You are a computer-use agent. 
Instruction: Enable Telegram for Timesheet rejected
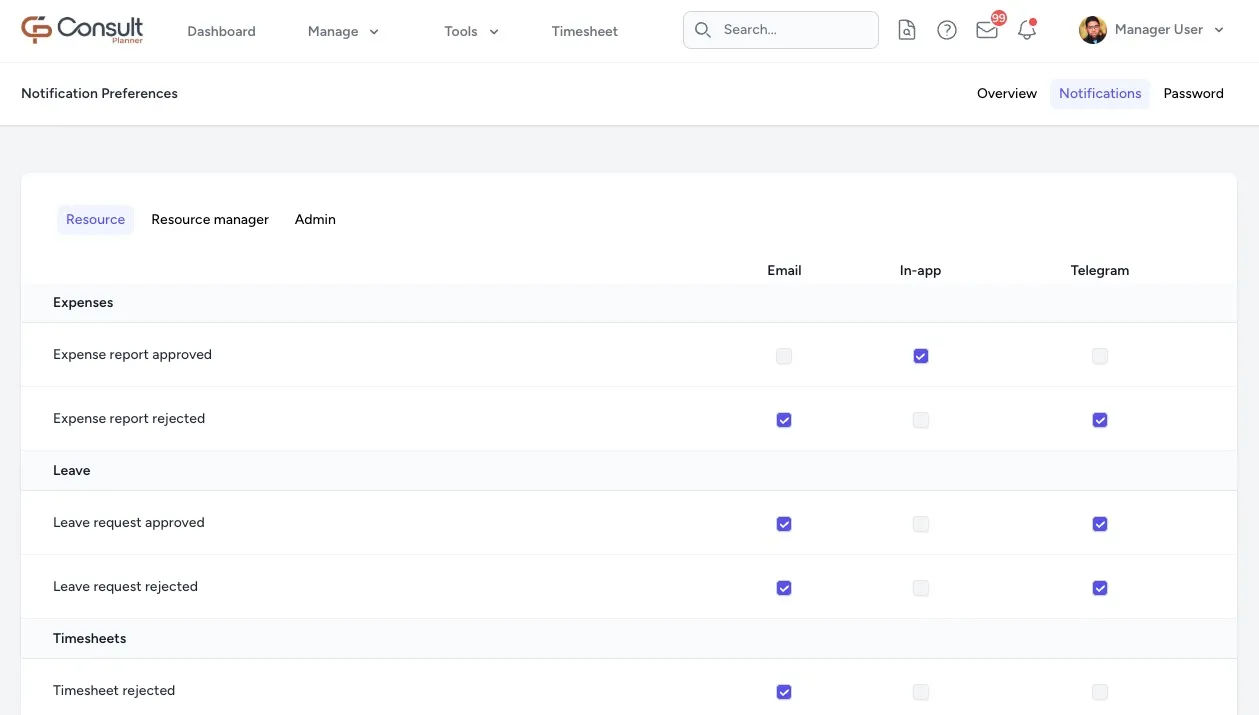tap(1100, 692)
